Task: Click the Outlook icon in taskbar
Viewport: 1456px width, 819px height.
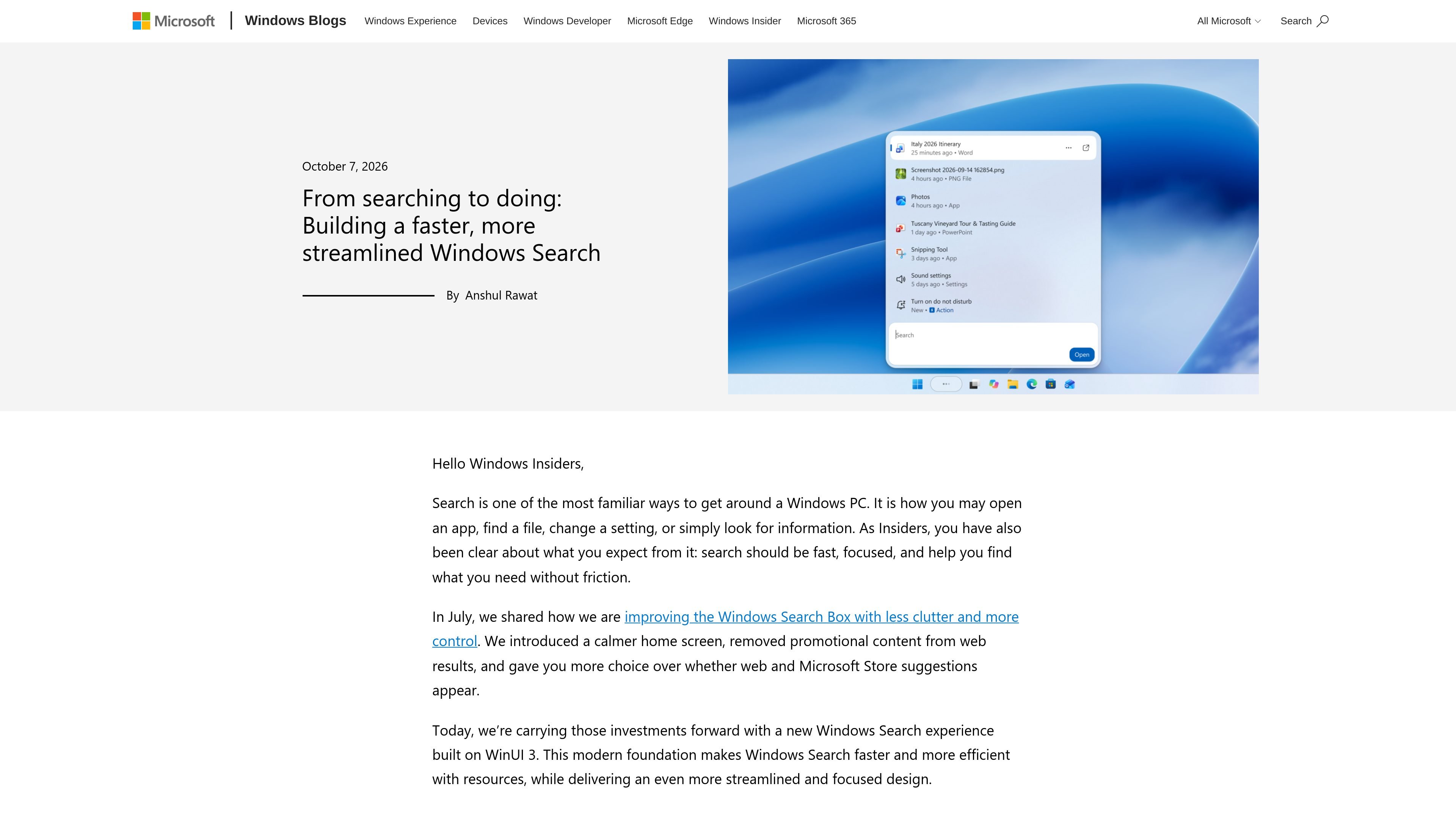Action: (1069, 384)
